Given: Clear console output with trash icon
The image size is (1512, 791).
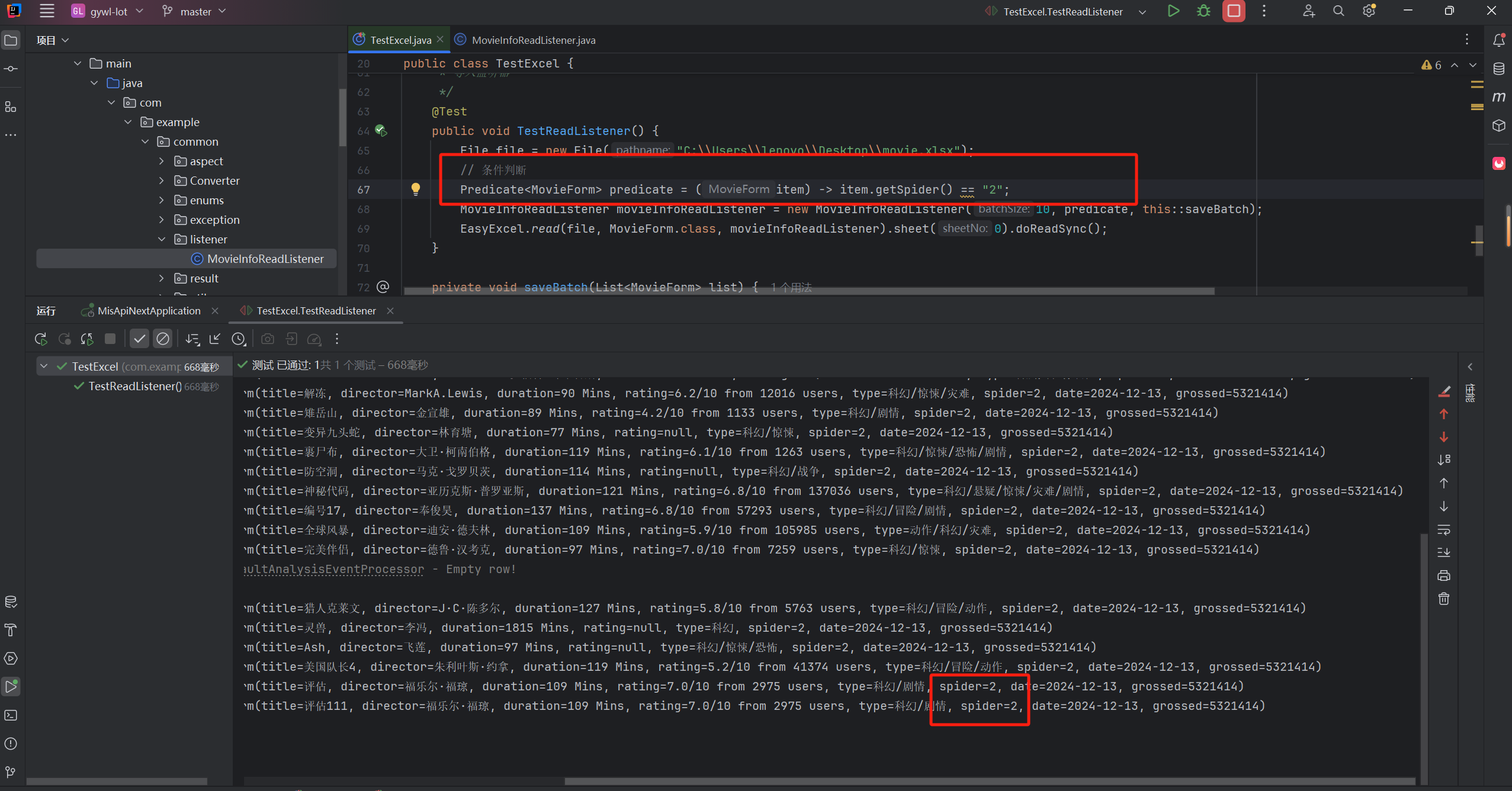Looking at the screenshot, I should [x=1444, y=599].
